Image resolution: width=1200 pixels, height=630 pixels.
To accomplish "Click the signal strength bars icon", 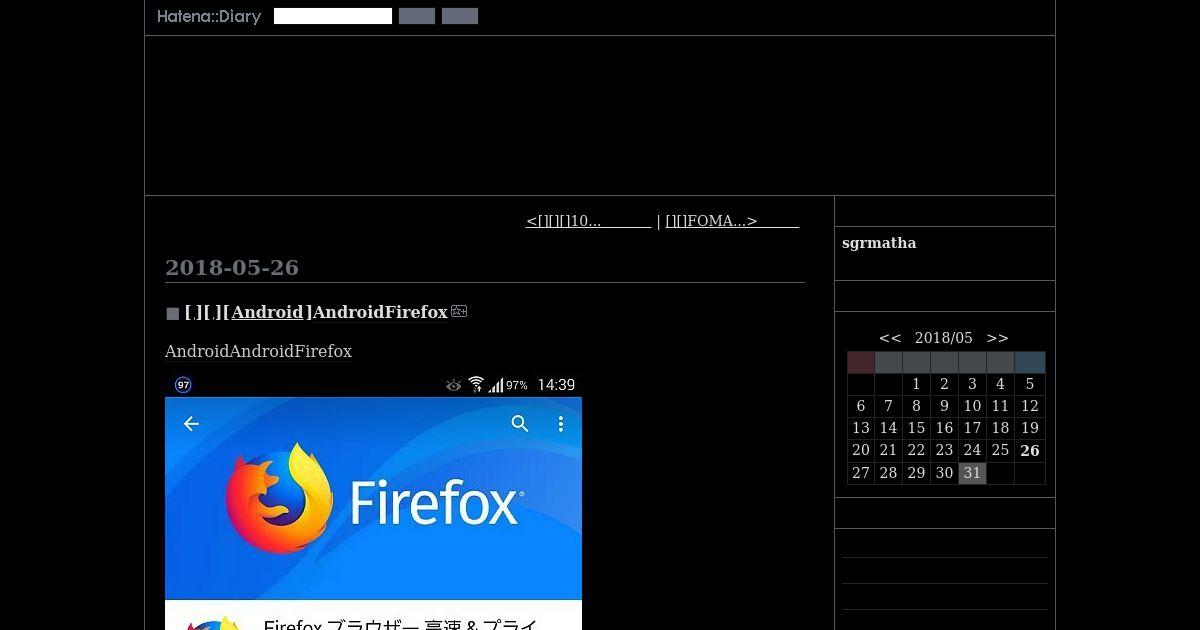I will (496, 385).
